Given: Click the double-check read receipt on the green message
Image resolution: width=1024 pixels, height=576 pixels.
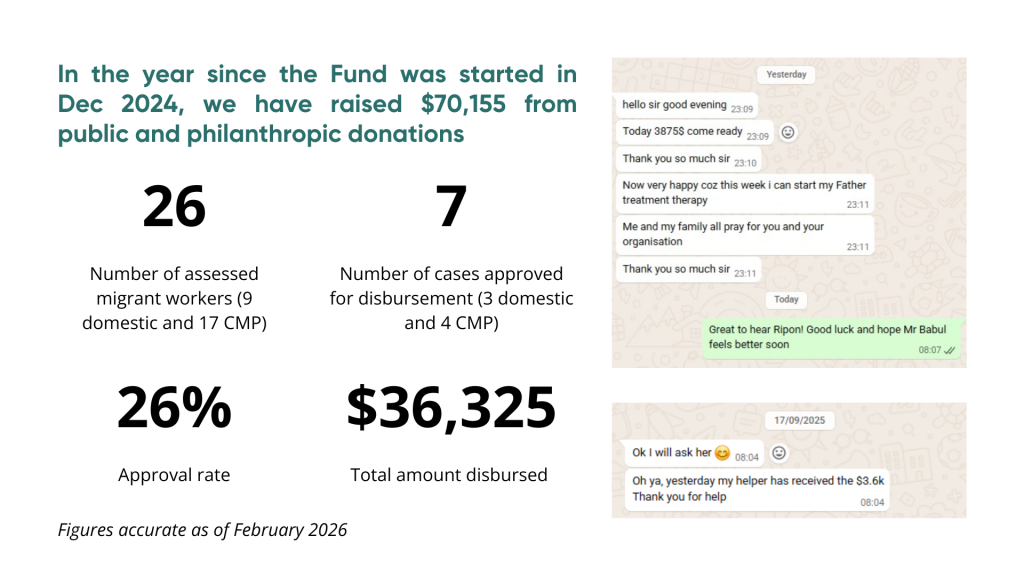Looking at the screenshot, I should 949,350.
